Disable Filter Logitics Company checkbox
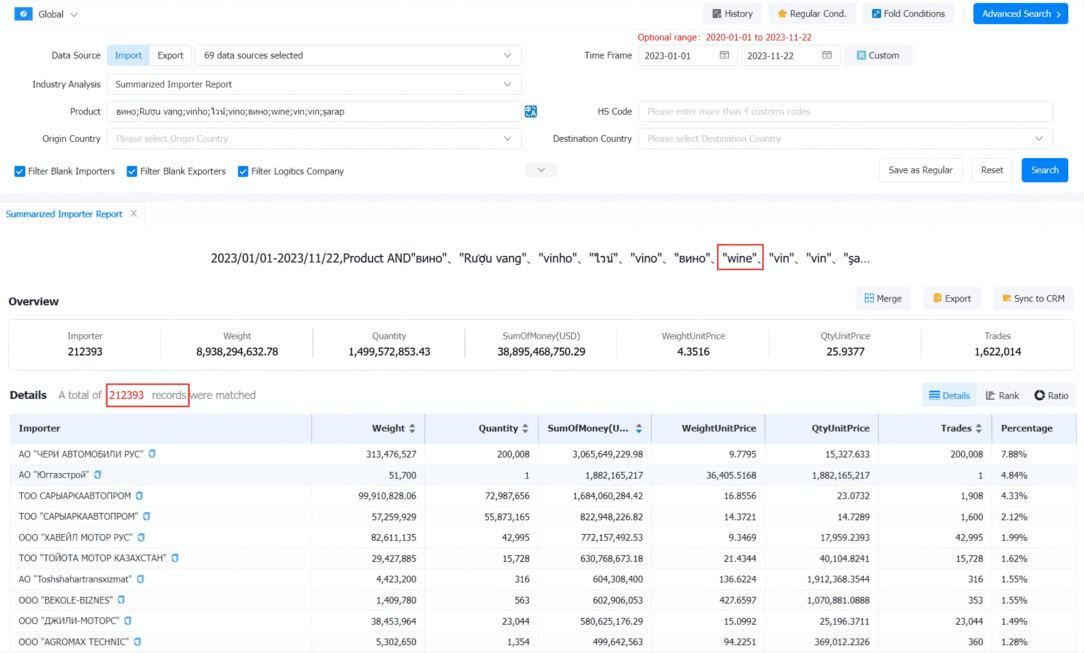 tap(243, 171)
